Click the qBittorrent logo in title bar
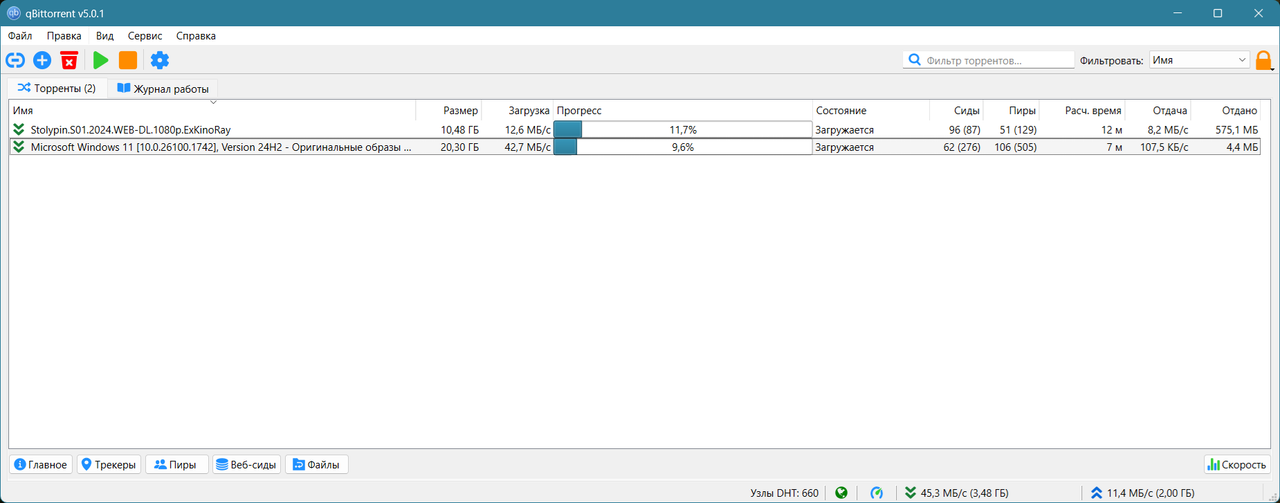 click(x=14, y=13)
